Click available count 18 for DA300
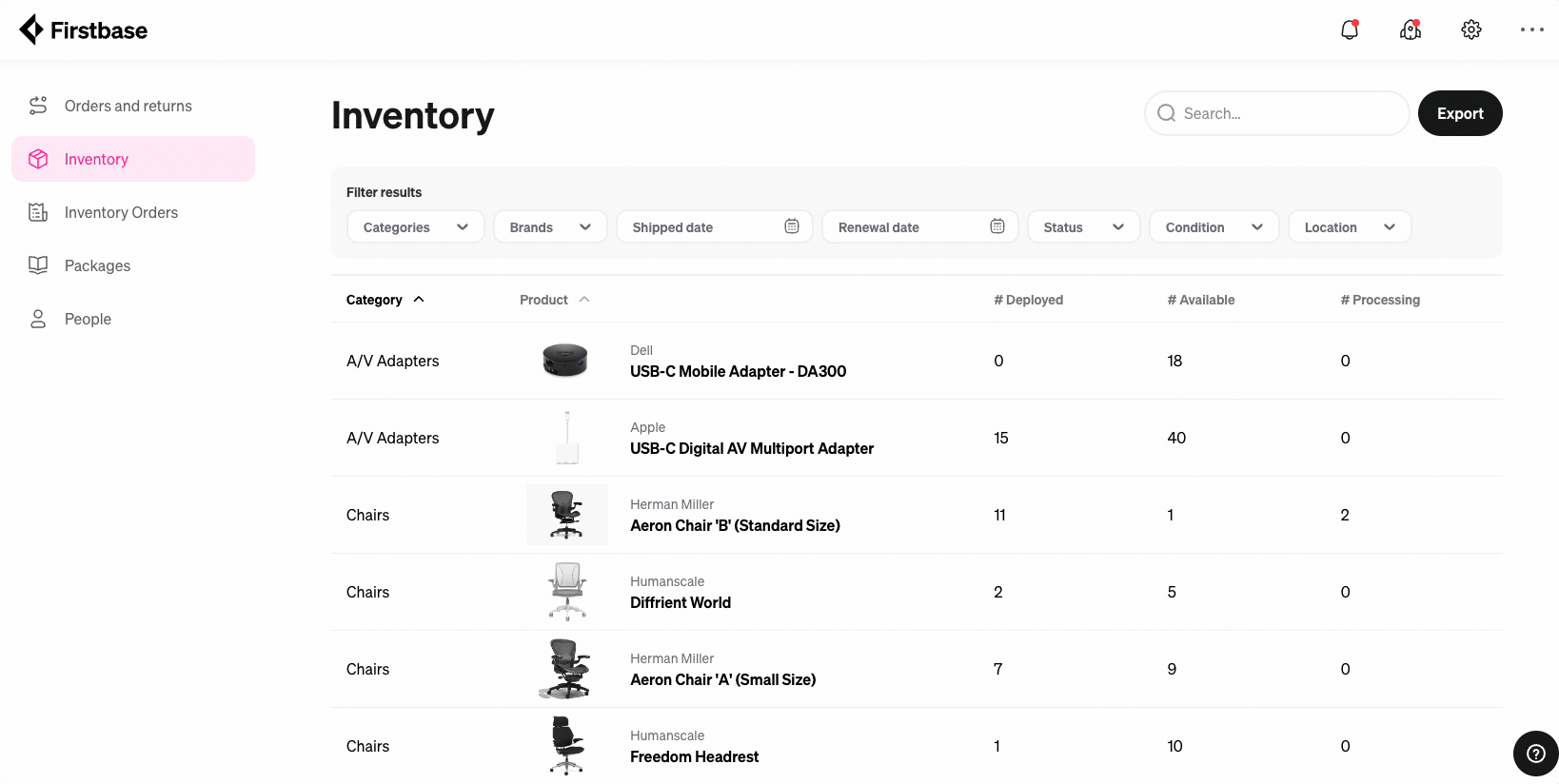This screenshot has height=784, width=1559. tap(1174, 361)
